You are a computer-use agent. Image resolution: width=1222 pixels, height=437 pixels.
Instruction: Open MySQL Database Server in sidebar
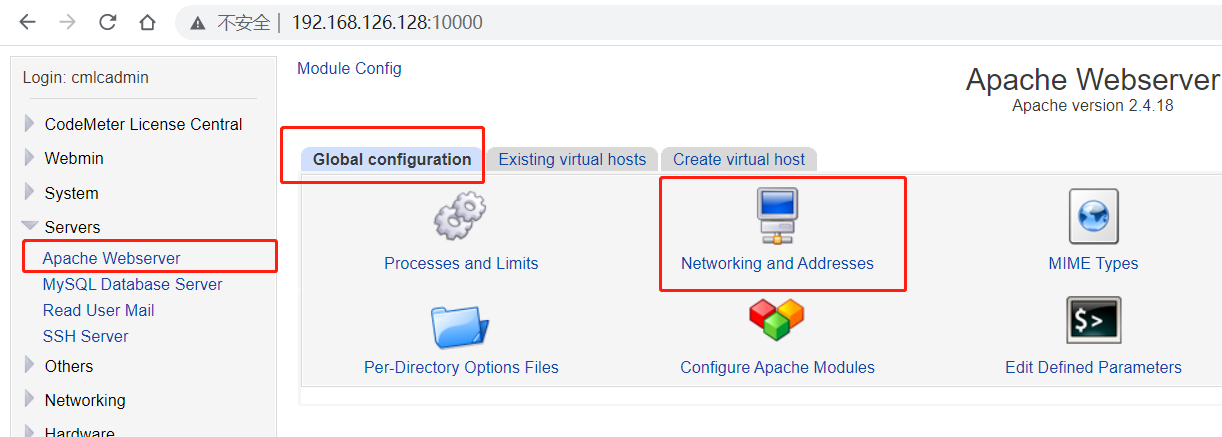point(132,284)
